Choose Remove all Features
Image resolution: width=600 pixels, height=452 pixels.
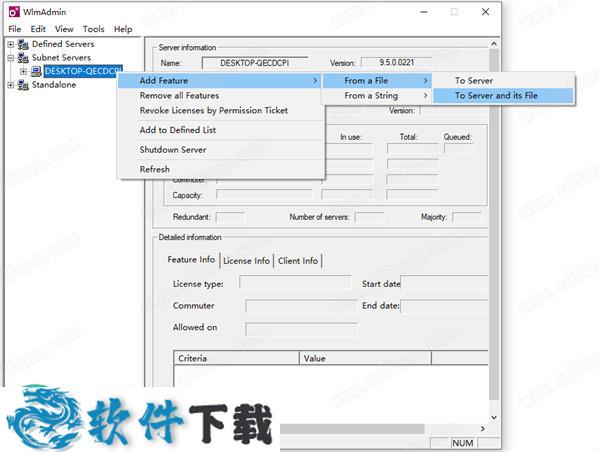pyautogui.click(x=221, y=96)
